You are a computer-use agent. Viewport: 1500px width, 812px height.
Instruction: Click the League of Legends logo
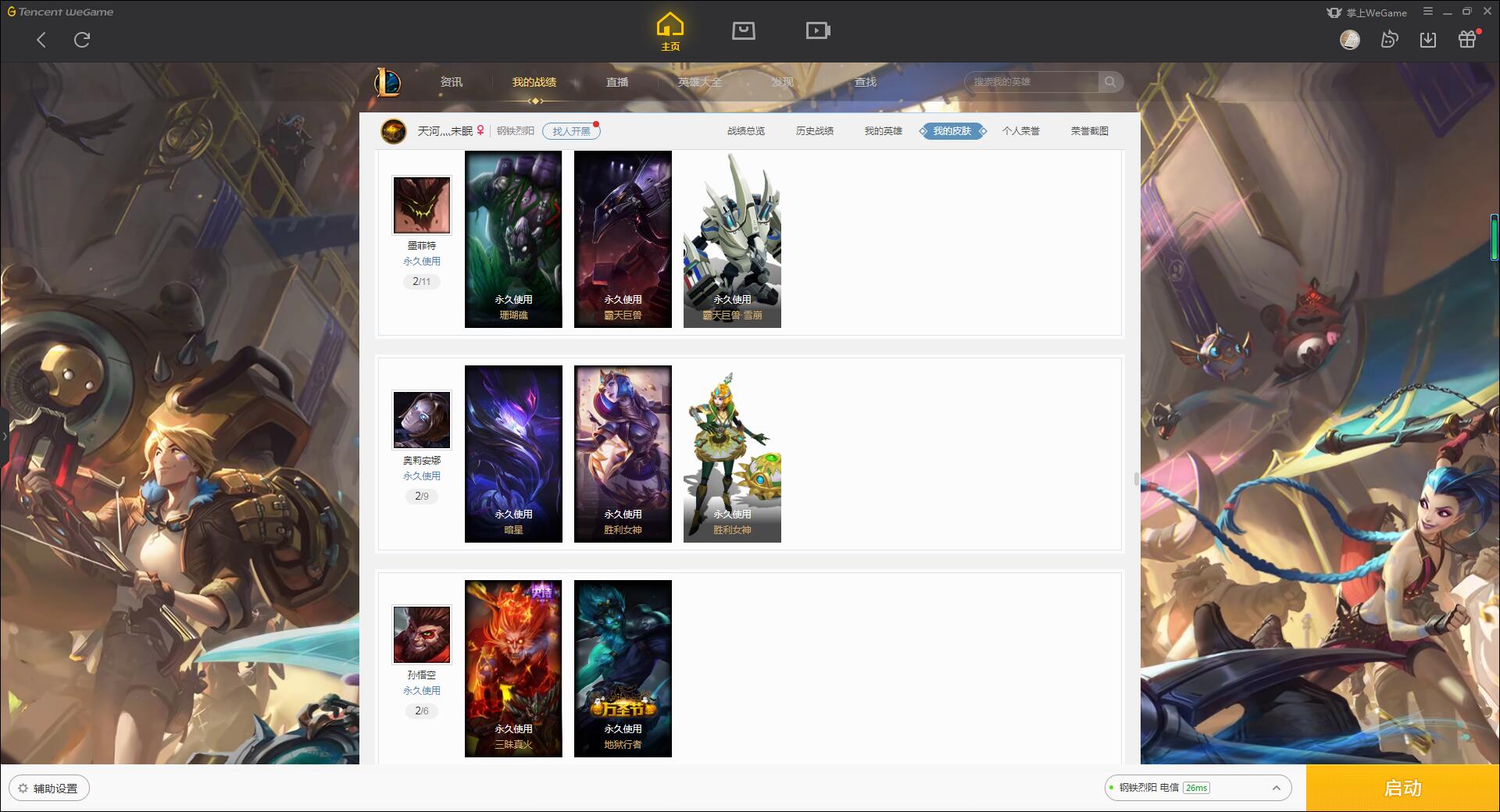click(x=387, y=82)
